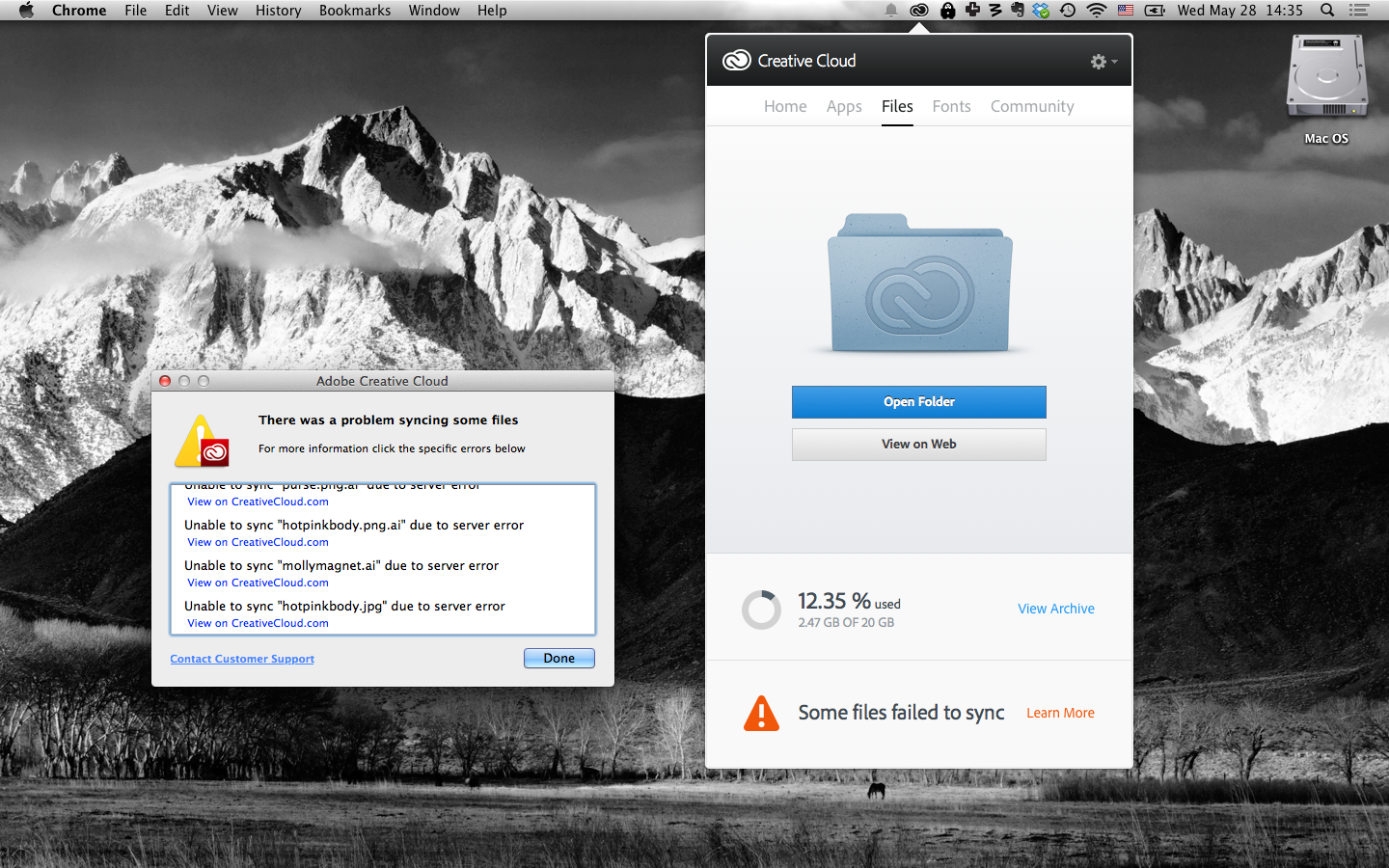Click the Adobe Creative Cloud dialog title bar
Image resolution: width=1389 pixels, height=868 pixels.
pos(383,381)
